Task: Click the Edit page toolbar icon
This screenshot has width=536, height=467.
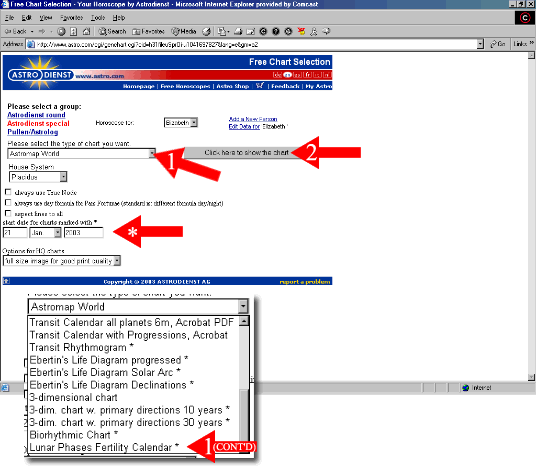Action: (x=251, y=31)
